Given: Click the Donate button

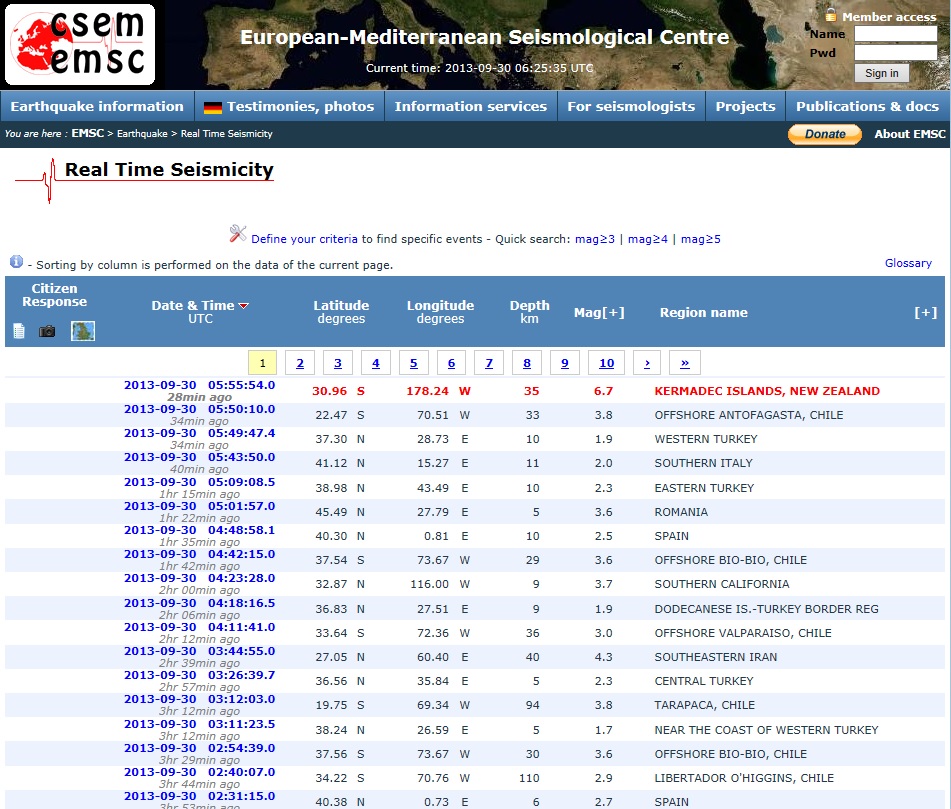Looking at the screenshot, I should 825,134.
